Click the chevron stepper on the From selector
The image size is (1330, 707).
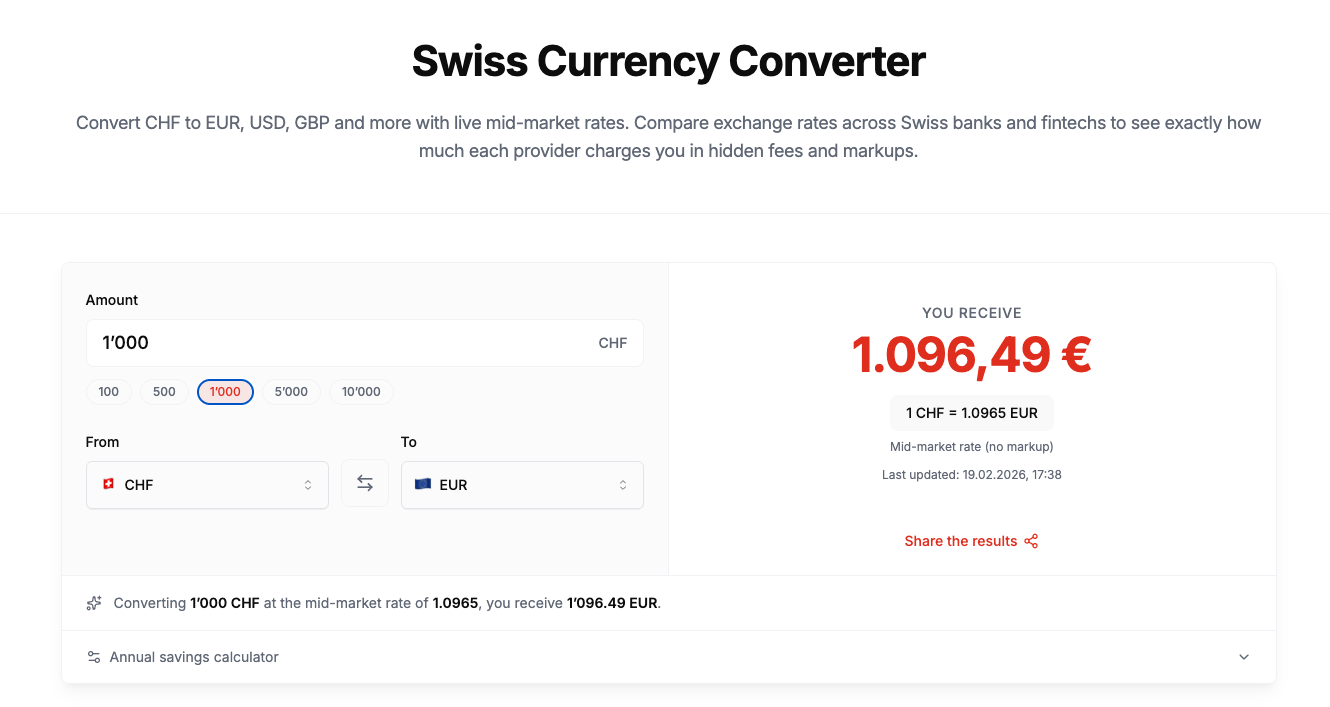click(307, 484)
